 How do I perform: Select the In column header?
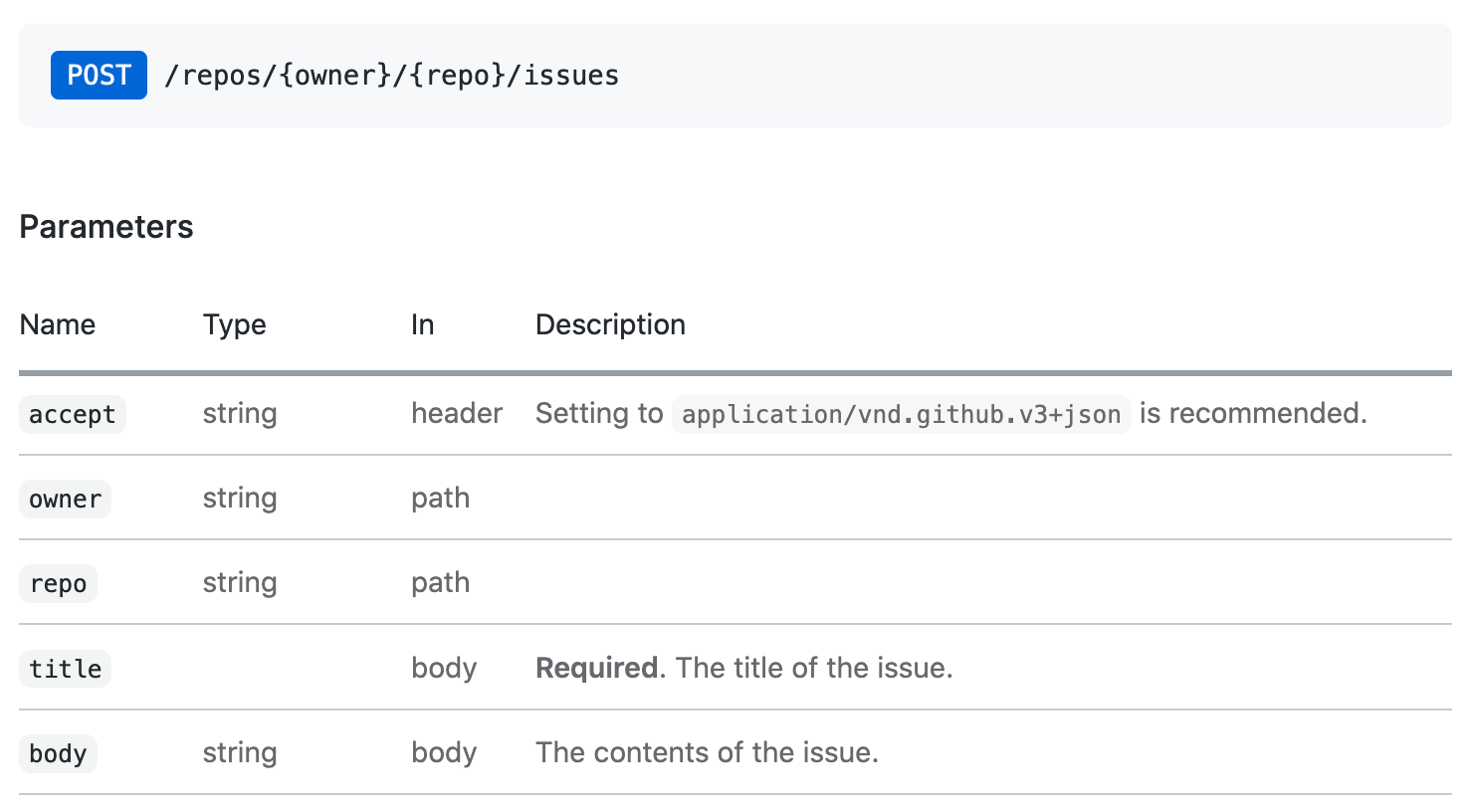422,324
